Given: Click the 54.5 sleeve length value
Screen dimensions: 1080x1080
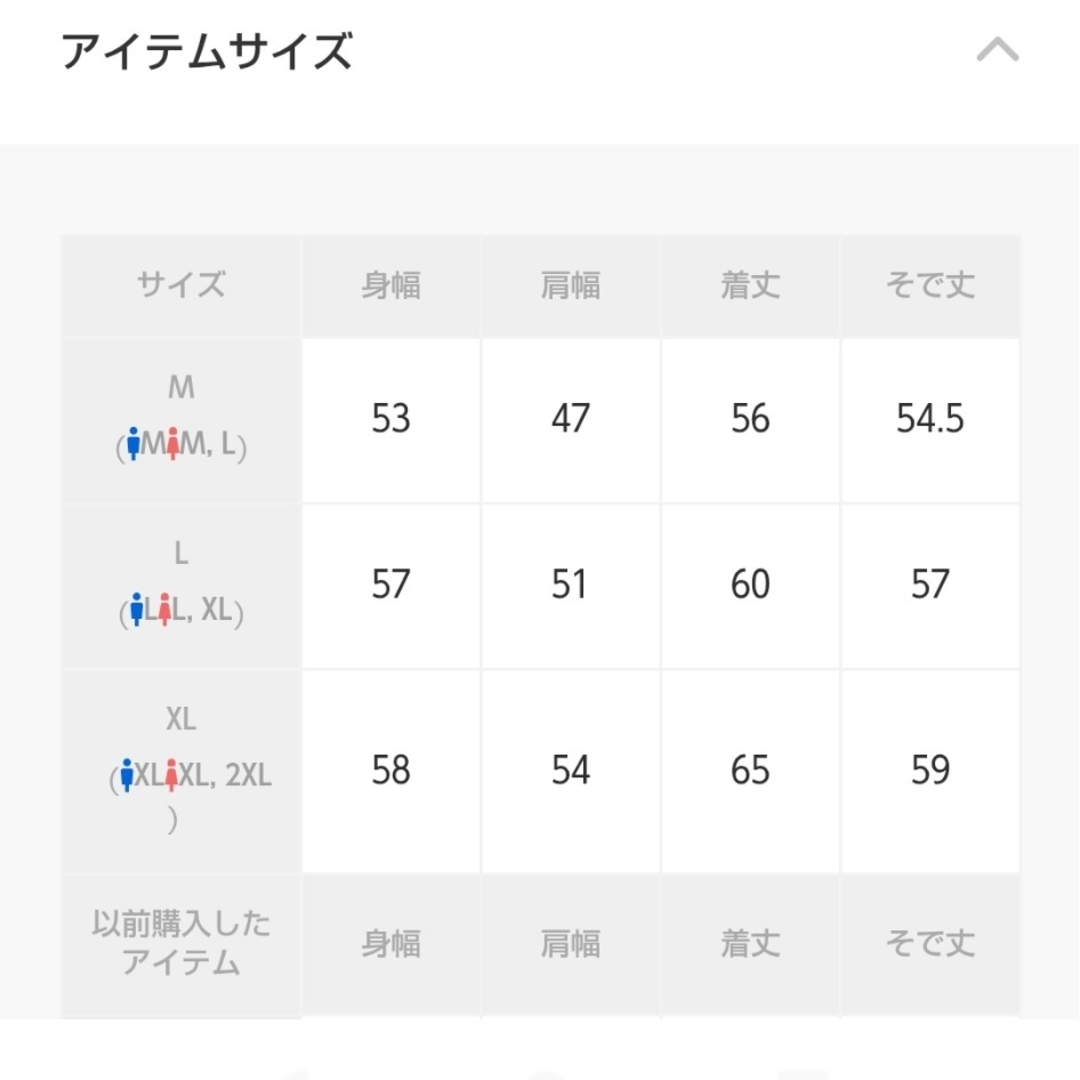Looking at the screenshot, I should point(930,419).
